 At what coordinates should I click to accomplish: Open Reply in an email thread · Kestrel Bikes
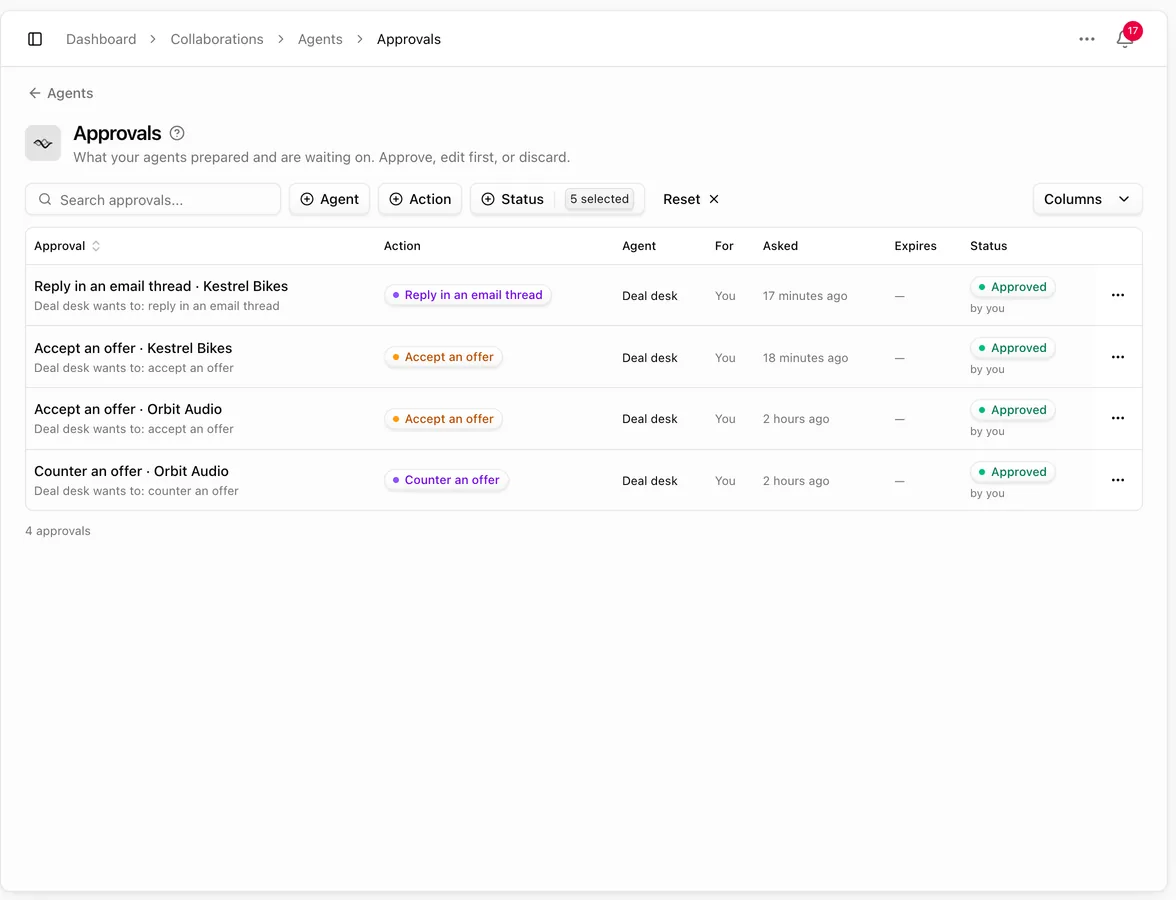tap(160, 286)
